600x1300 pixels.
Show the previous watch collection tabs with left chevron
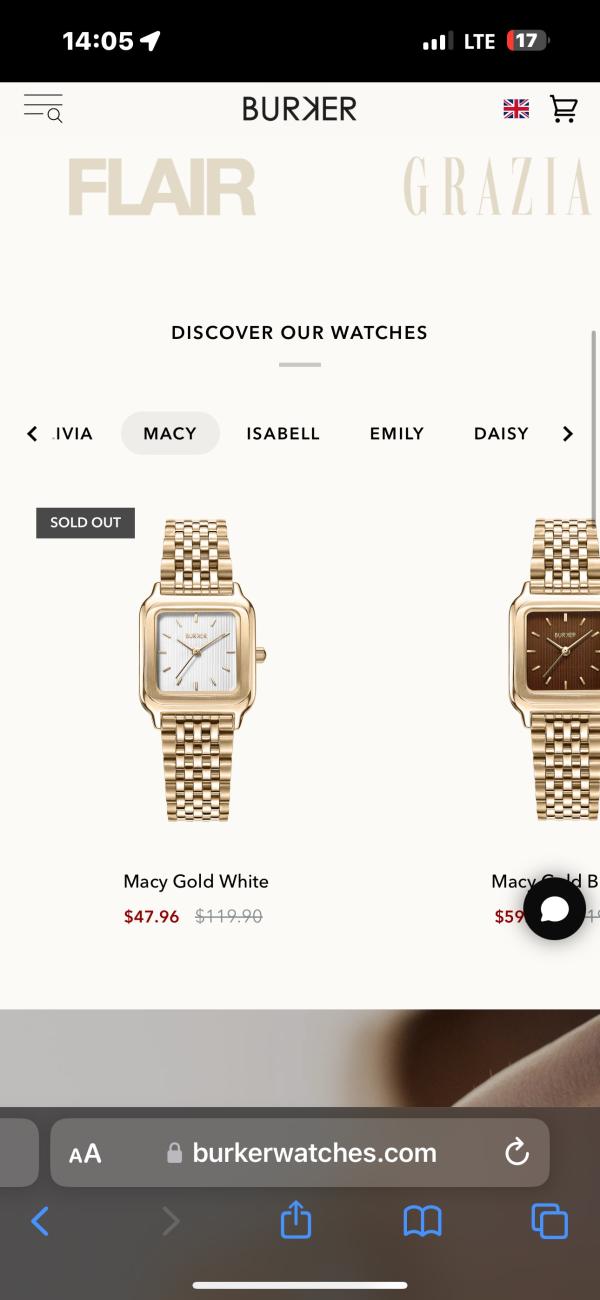pyautogui.click(x=32, y=434)
